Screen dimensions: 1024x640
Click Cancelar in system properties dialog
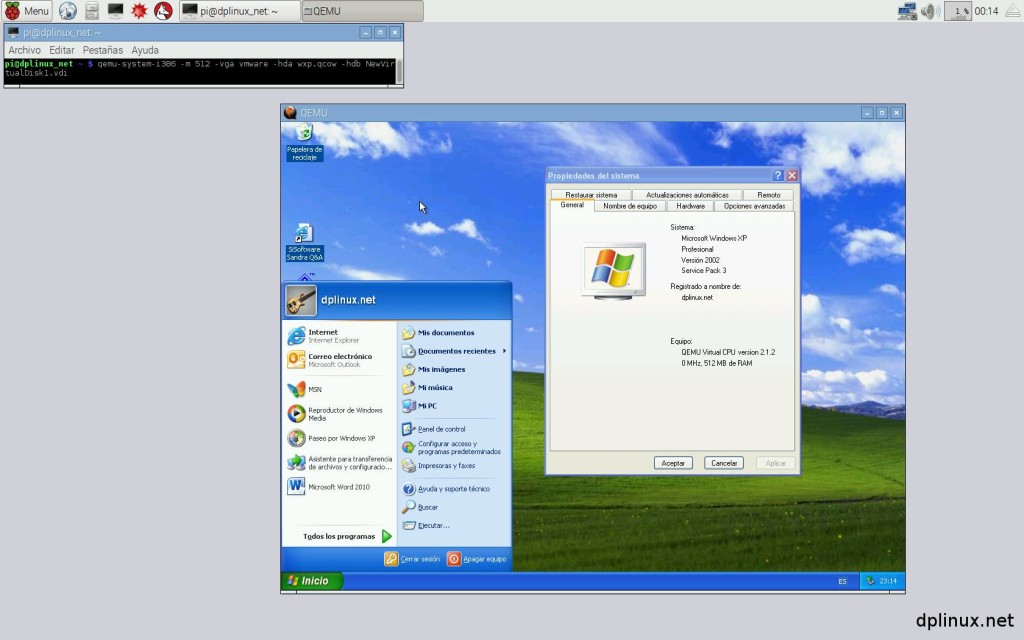pos(723,463)
